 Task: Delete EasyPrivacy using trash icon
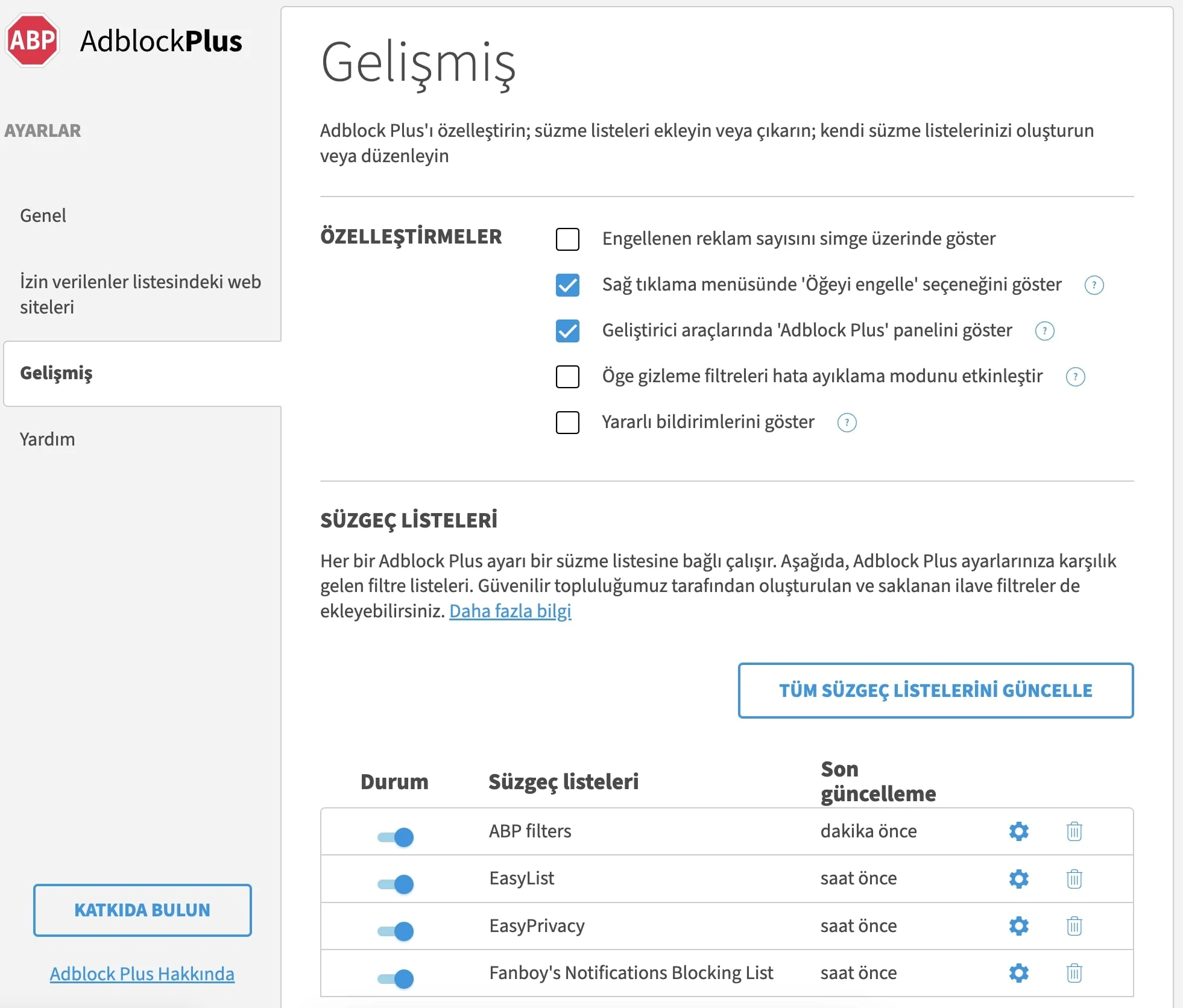click(x=1074, y=925)
